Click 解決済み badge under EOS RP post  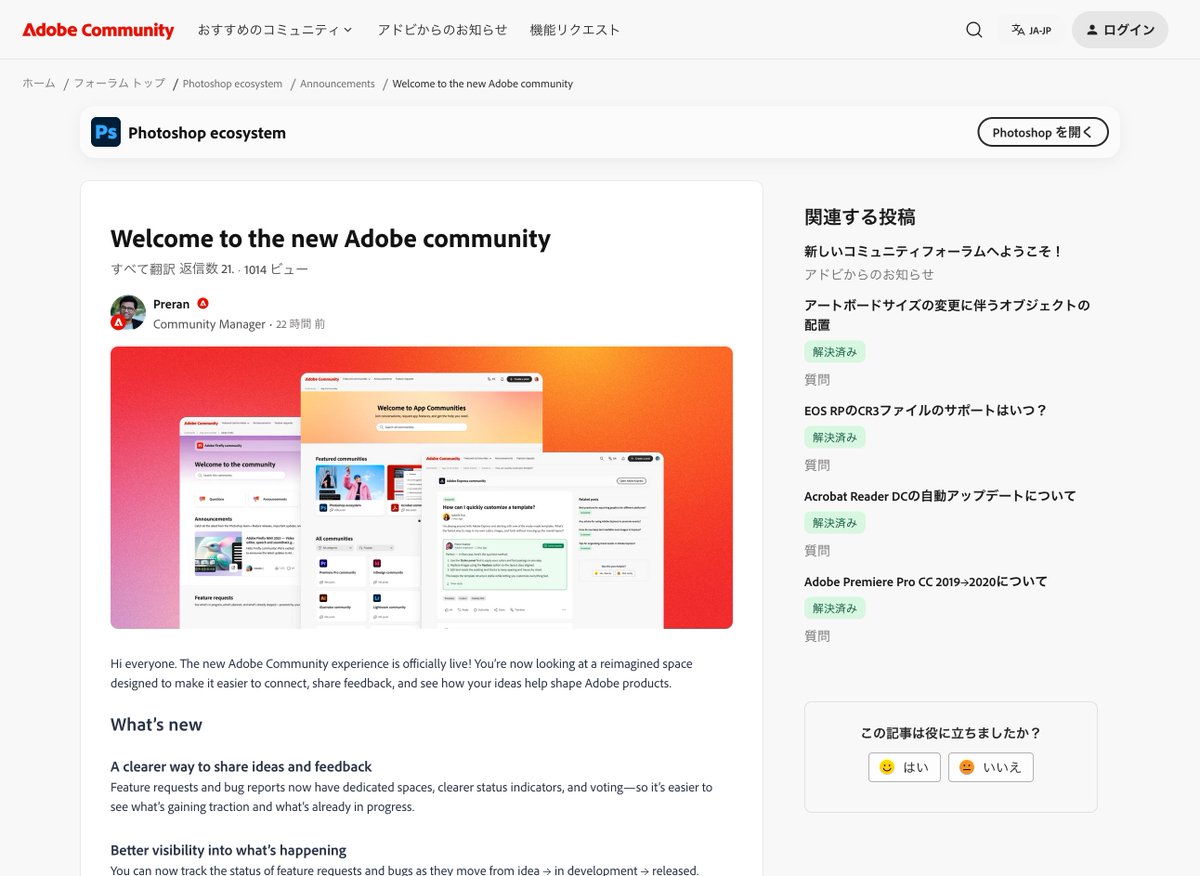(x=835, y=437)
